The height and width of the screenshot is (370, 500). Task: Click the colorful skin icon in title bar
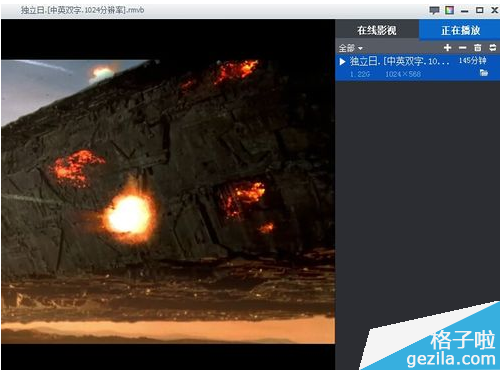[x=449, y=10]
